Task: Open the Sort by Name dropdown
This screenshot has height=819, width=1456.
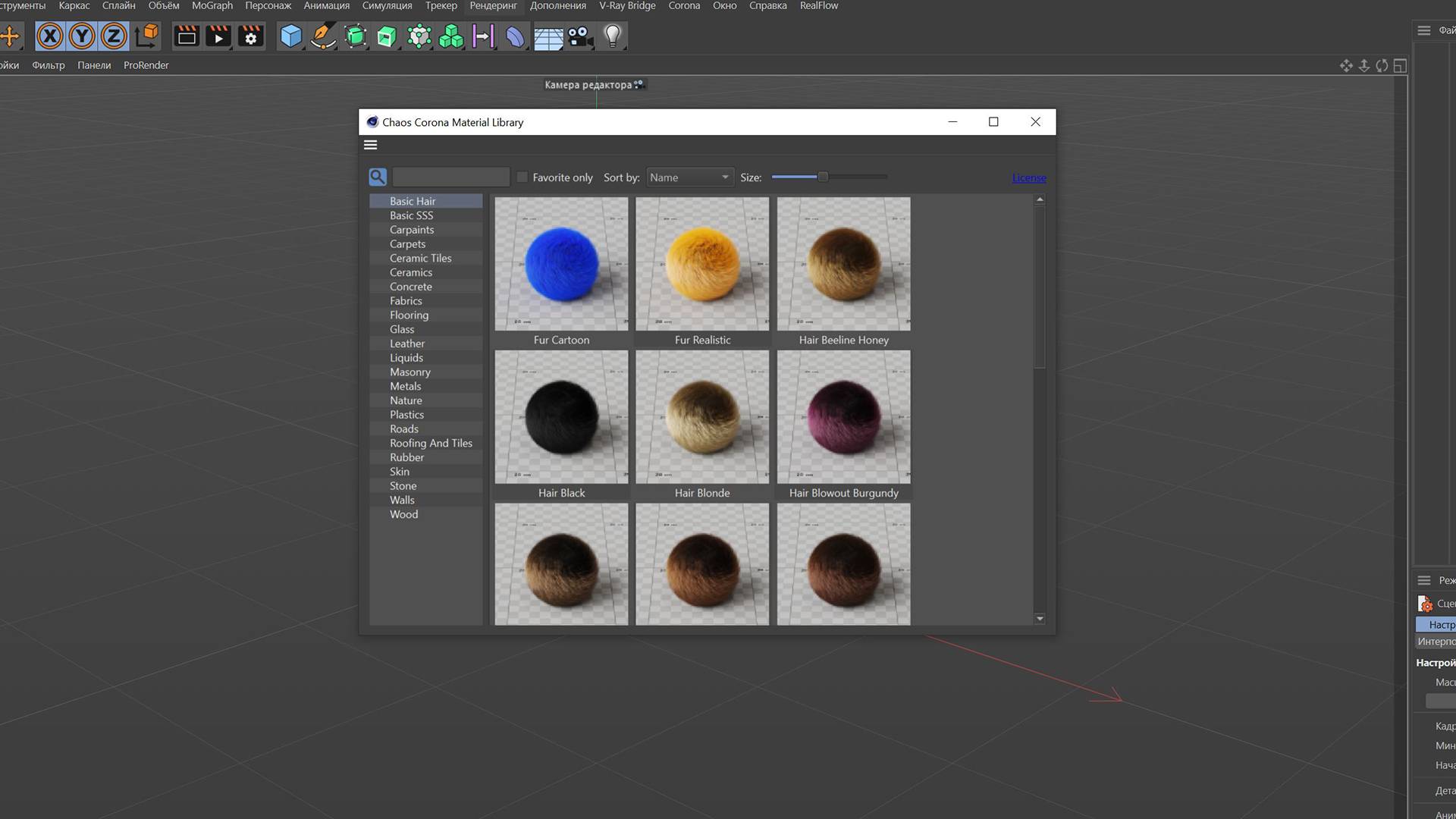Action: 689,177
